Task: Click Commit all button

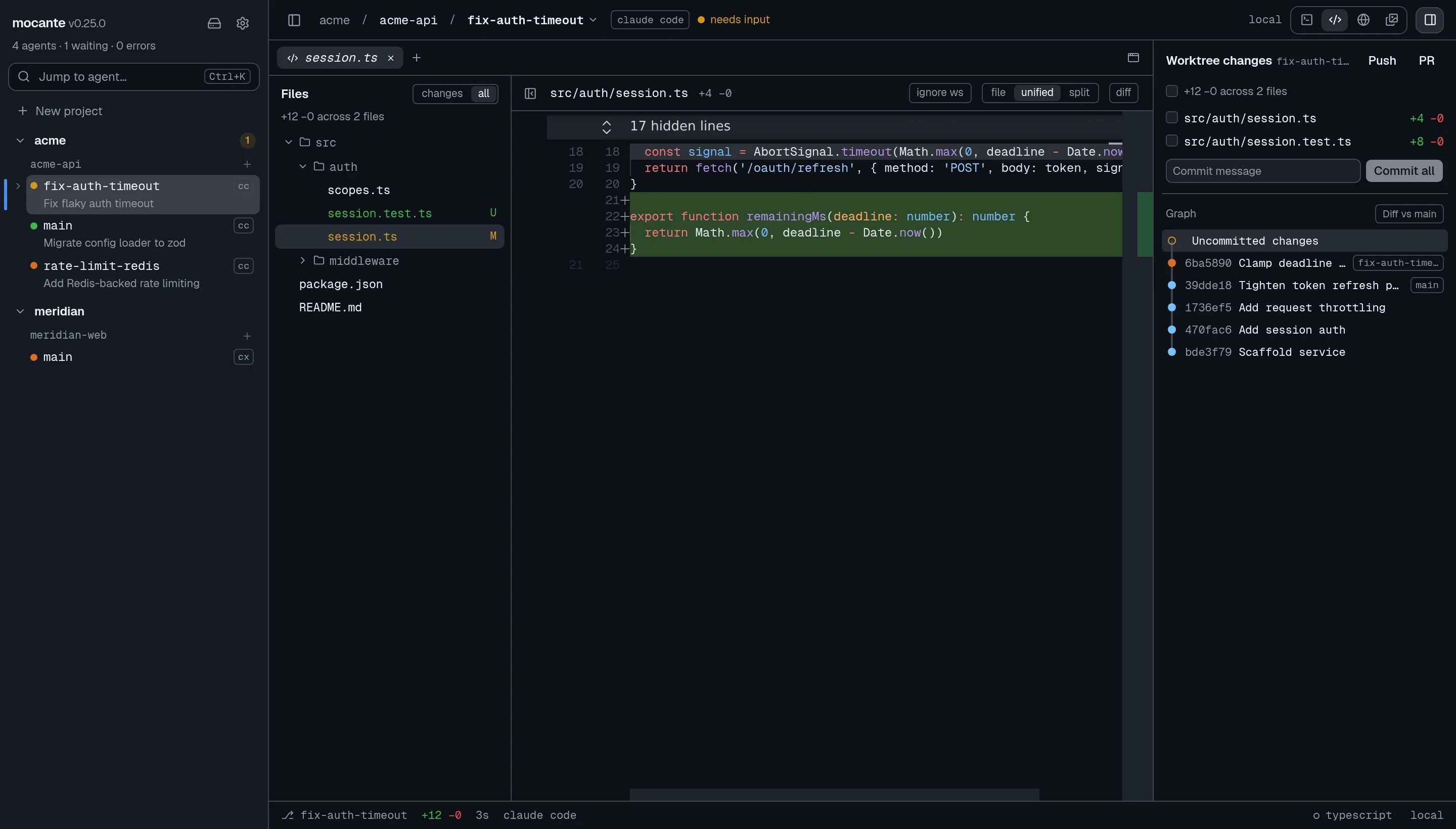Action: pyautogui.click(x=1403, y=171)
